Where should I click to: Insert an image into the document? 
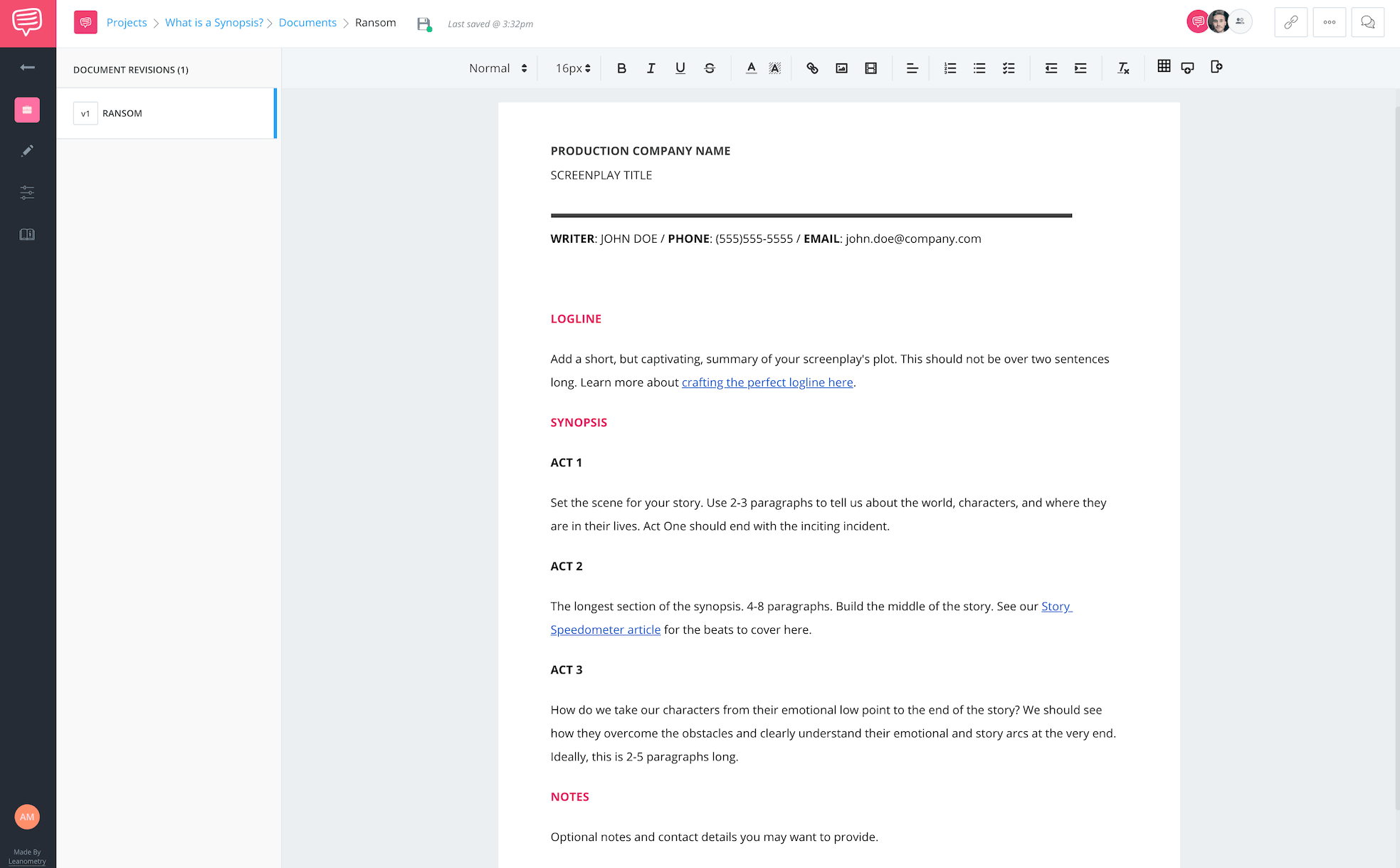point(841,68)
